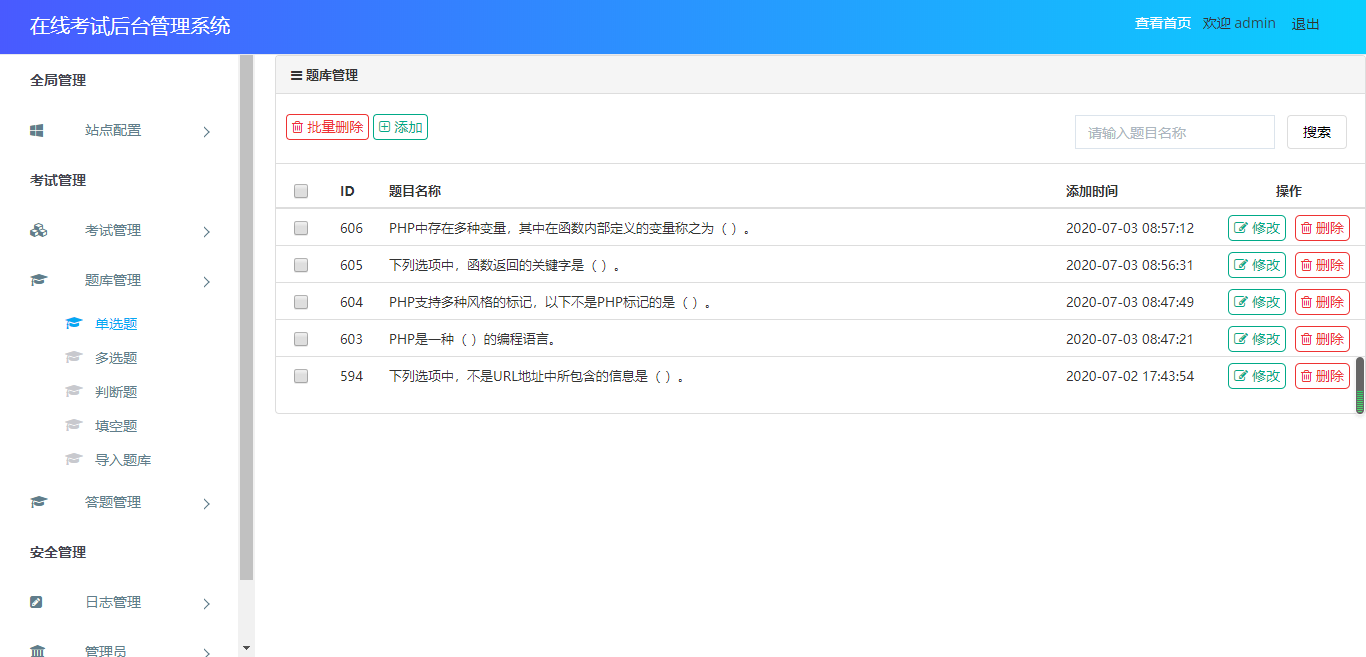This screenshot has height=657, width=1366.
Task: Check the checkbox for question 604
Action: [x=301, y=302]
